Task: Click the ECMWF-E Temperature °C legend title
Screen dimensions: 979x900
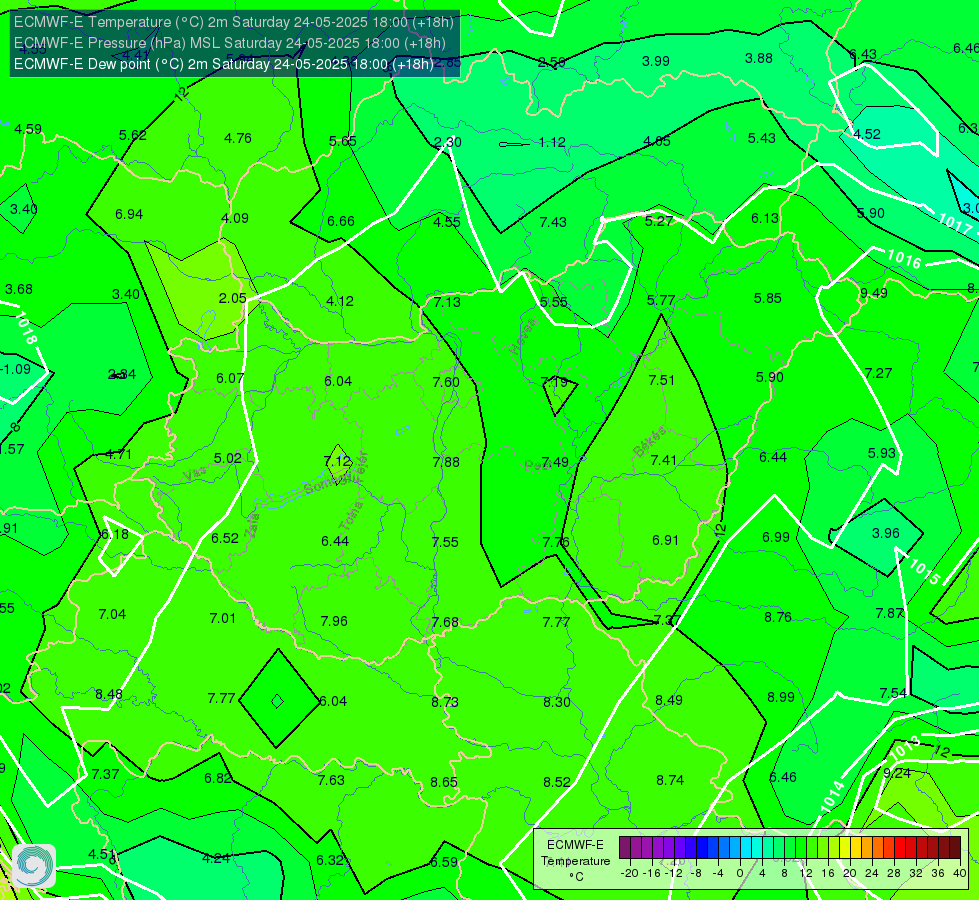Action: pos(575,861)
